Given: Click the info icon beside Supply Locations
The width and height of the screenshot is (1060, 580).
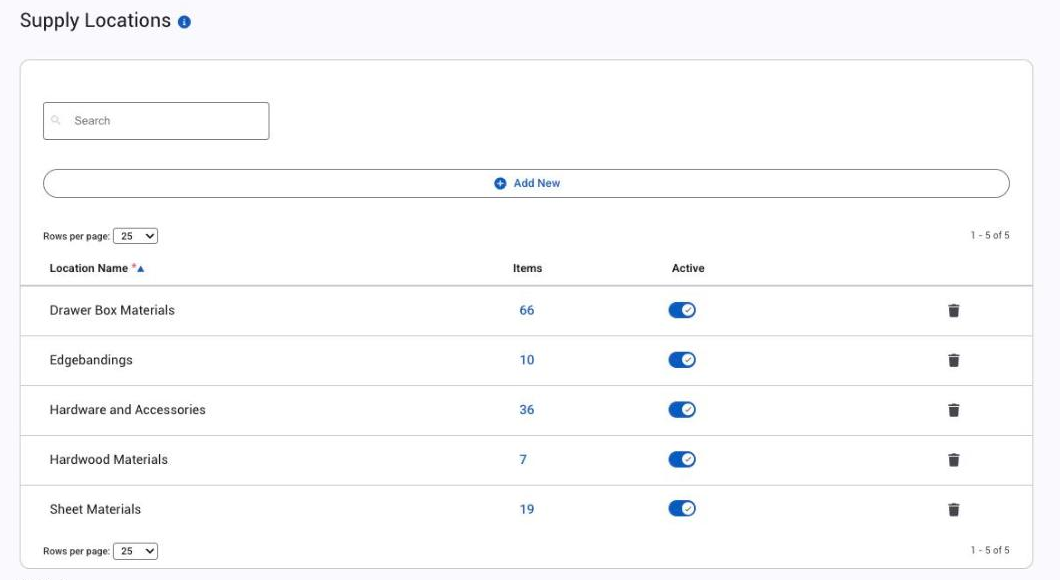Looking at the screenshot, I should tap(184, 22).
